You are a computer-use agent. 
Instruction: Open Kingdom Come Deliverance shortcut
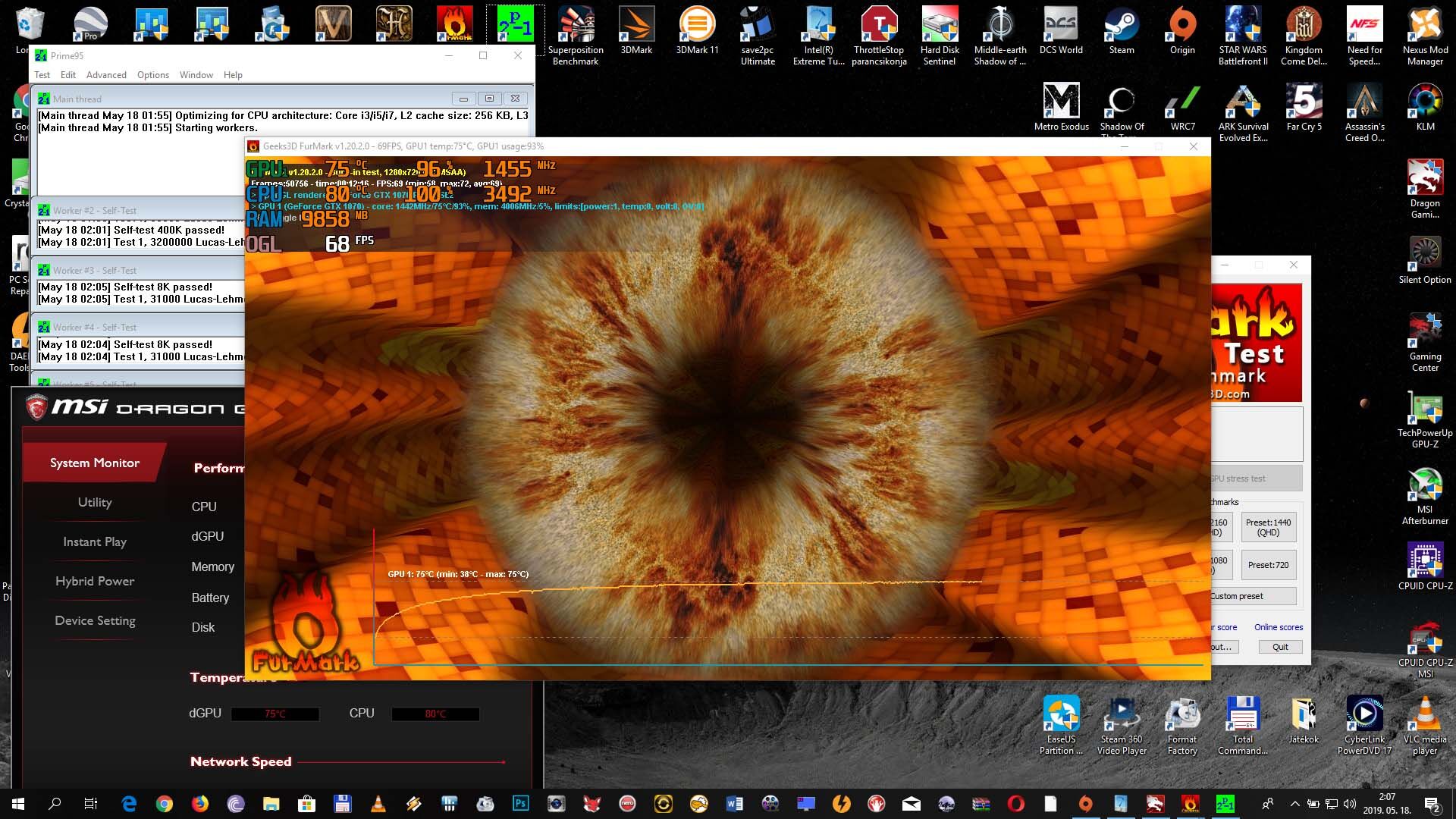pyautogui.click(x=1304, y=36)
